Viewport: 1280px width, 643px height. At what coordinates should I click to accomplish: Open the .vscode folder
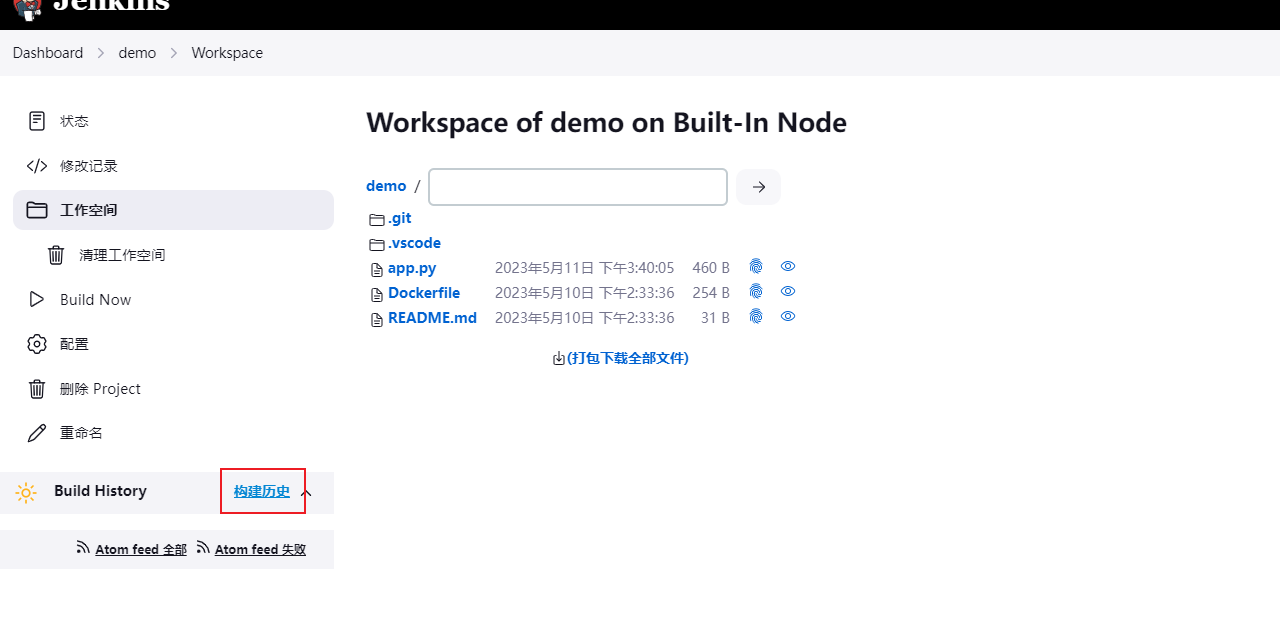(x=414, y=243)
